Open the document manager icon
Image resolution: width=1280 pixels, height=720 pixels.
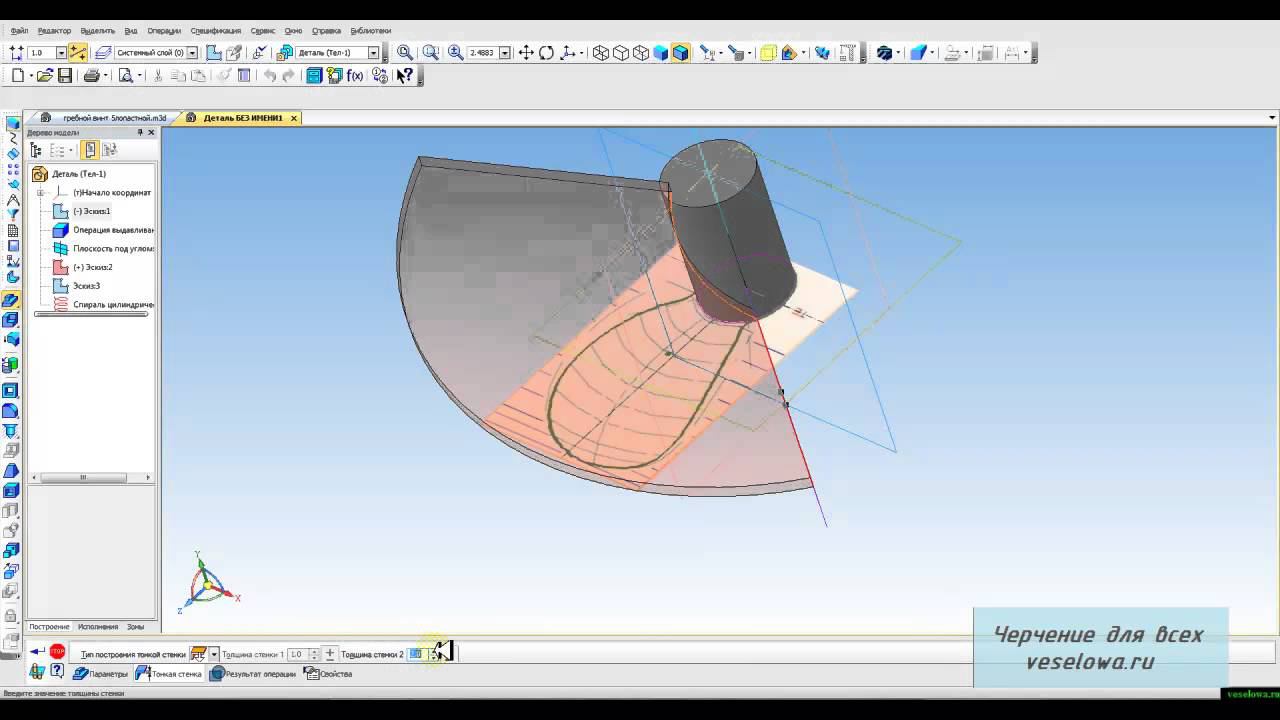314,76
